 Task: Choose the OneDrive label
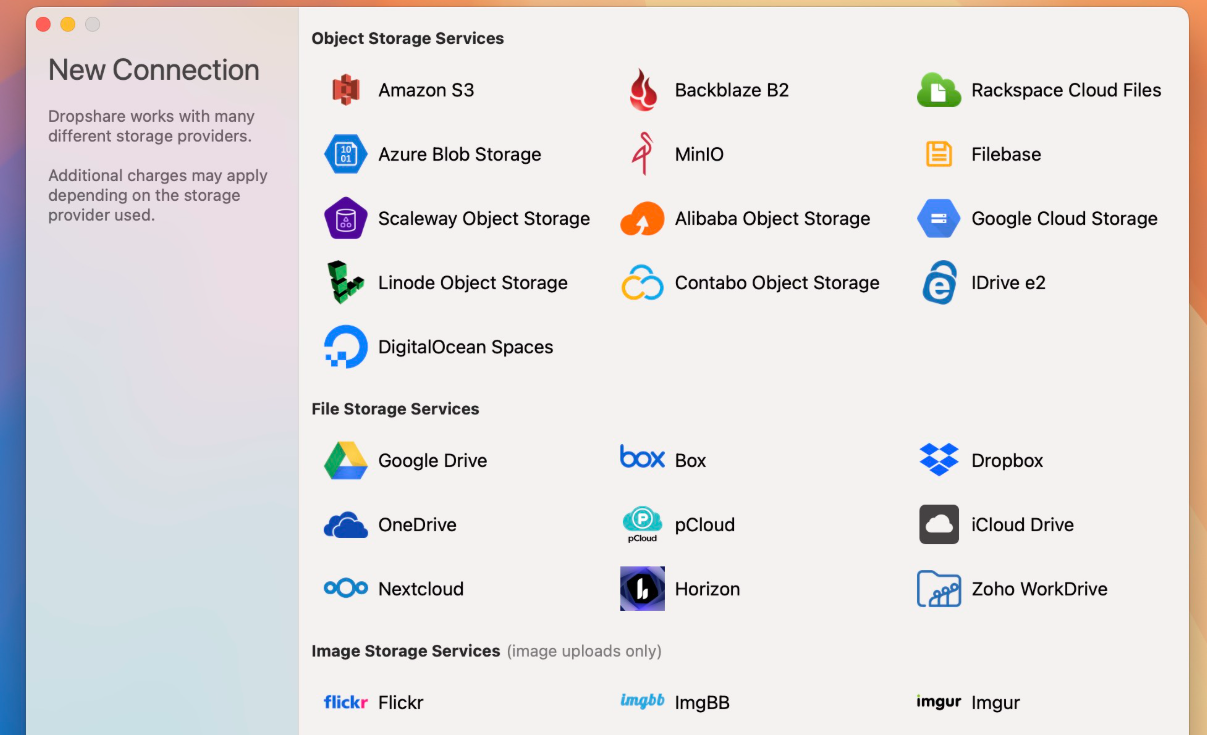pos(417,524)
